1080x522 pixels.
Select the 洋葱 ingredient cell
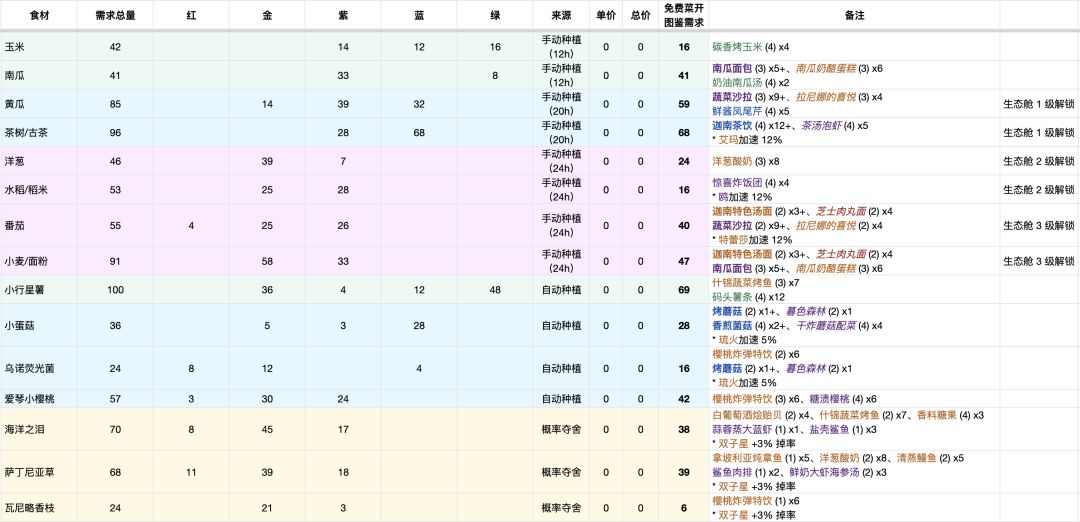click(x=39, y=161)
